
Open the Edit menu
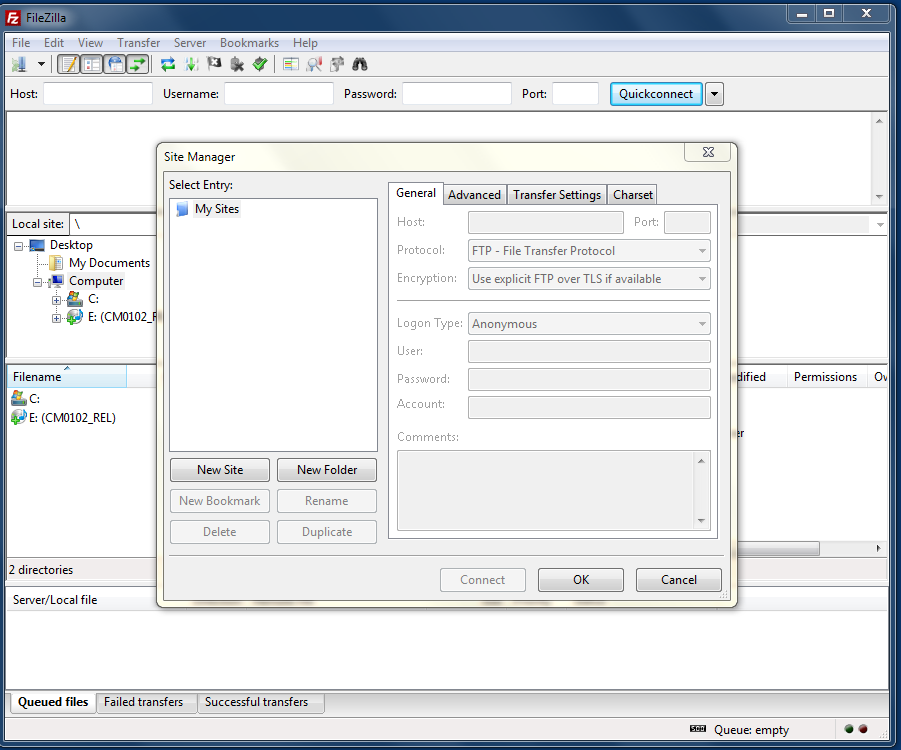pyautogui.click(x=54, y=43)
